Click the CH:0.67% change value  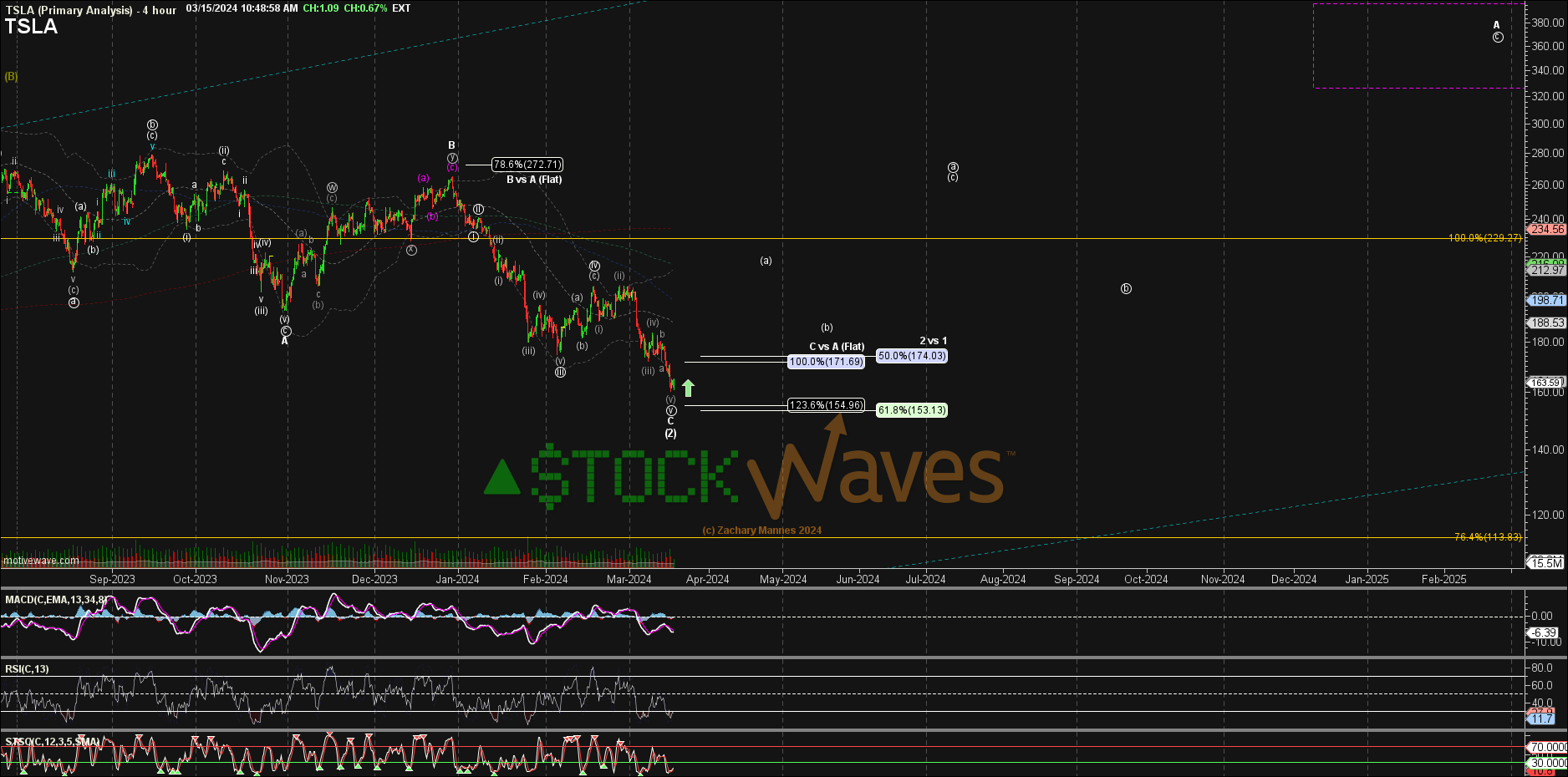[x=365, y=8]
